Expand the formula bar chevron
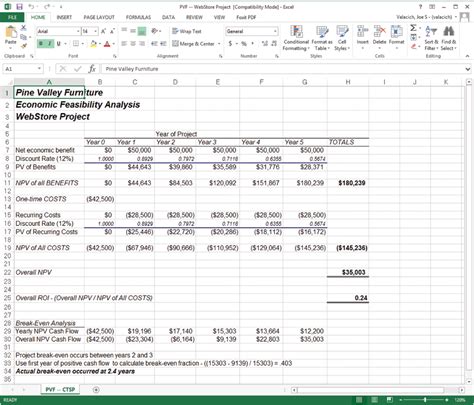 click(x=468, y=69)
